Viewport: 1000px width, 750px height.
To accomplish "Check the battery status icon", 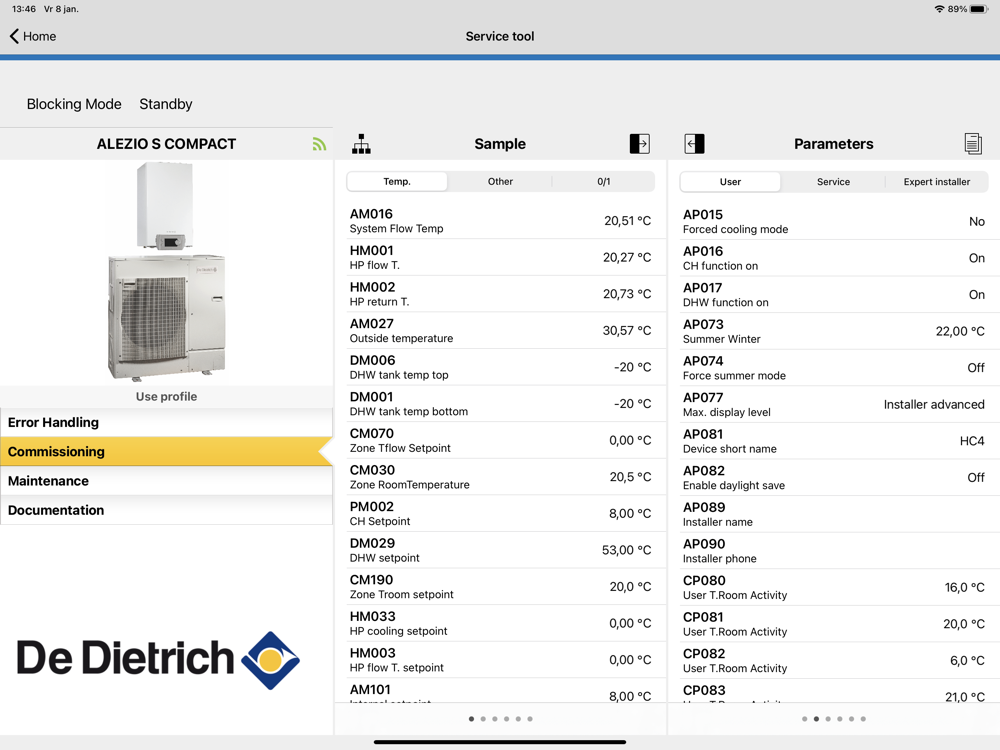I will (979, 9).
